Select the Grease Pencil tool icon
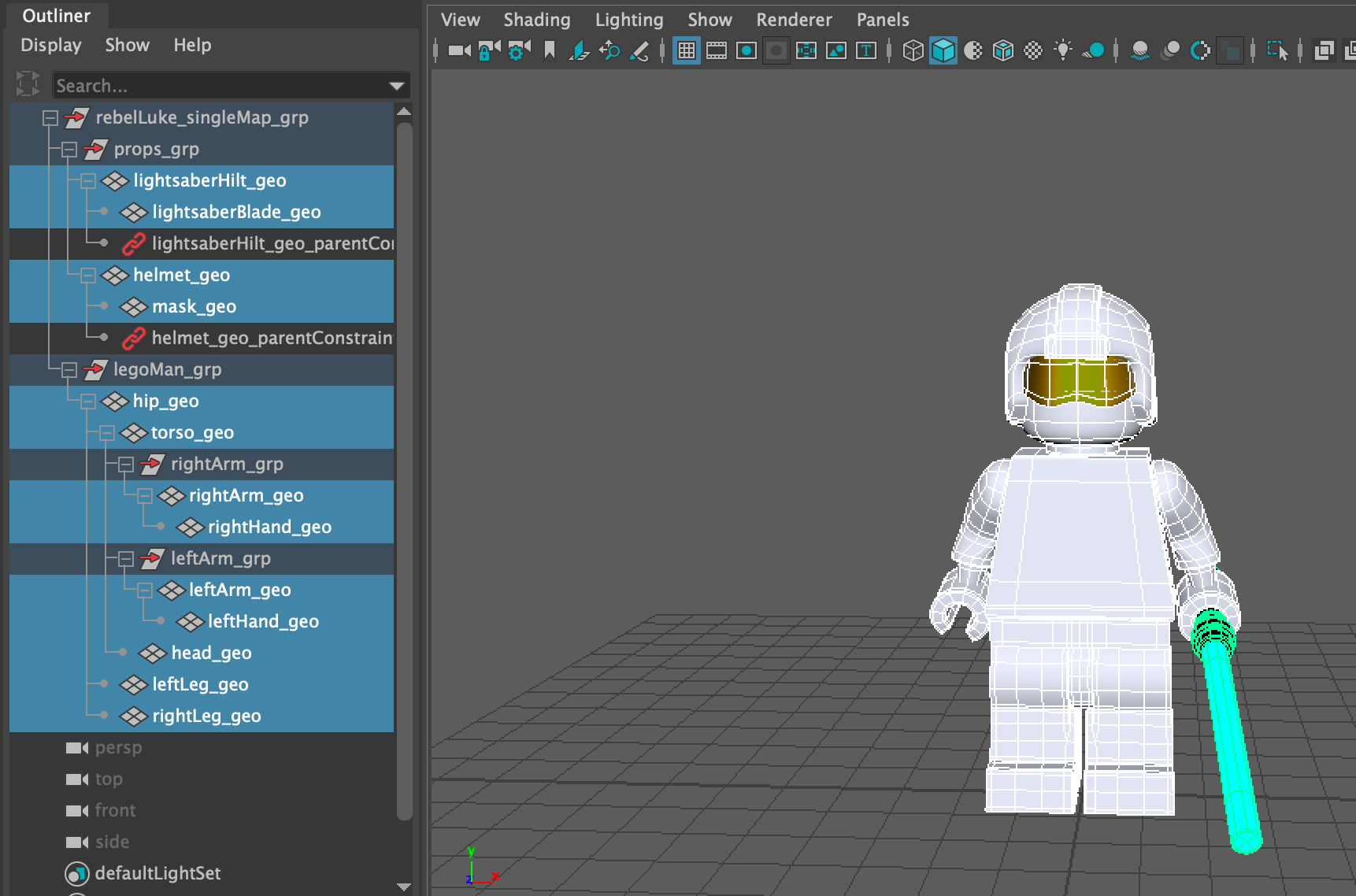This screenshot has width=1356, height=896. point(639,51)
